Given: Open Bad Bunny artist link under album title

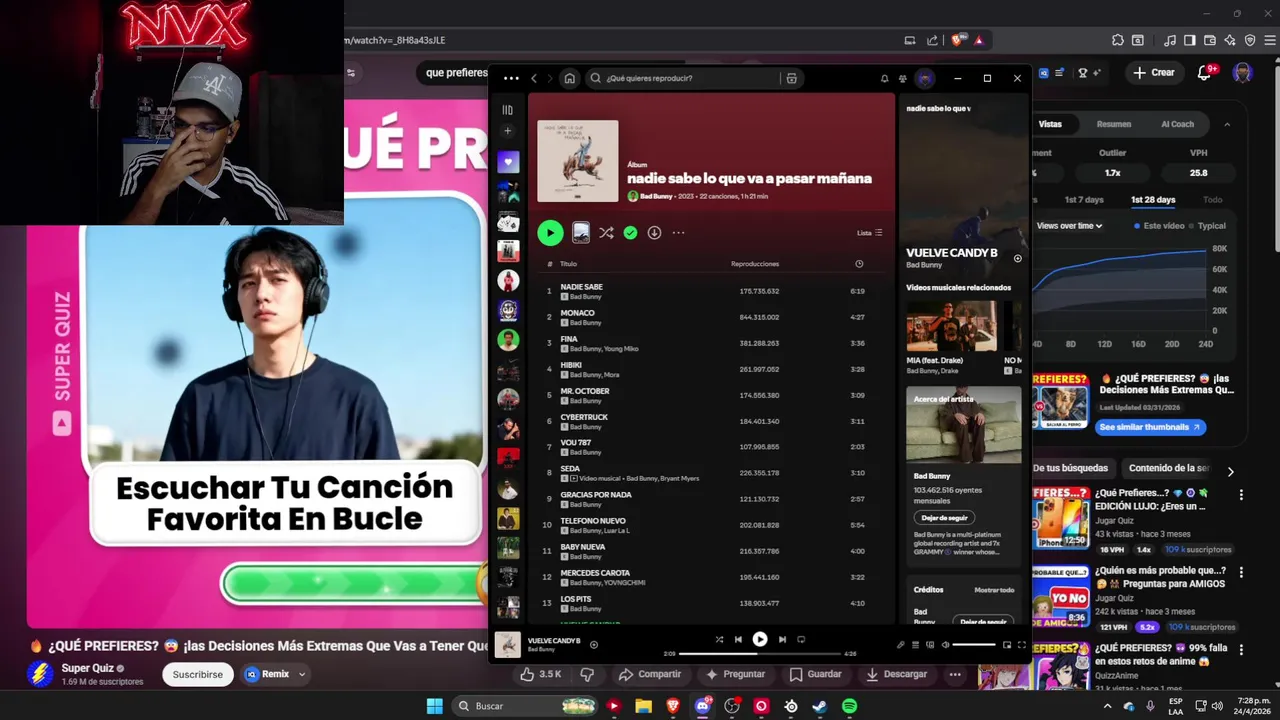Looking at the screenshot, I should (657, 196).
